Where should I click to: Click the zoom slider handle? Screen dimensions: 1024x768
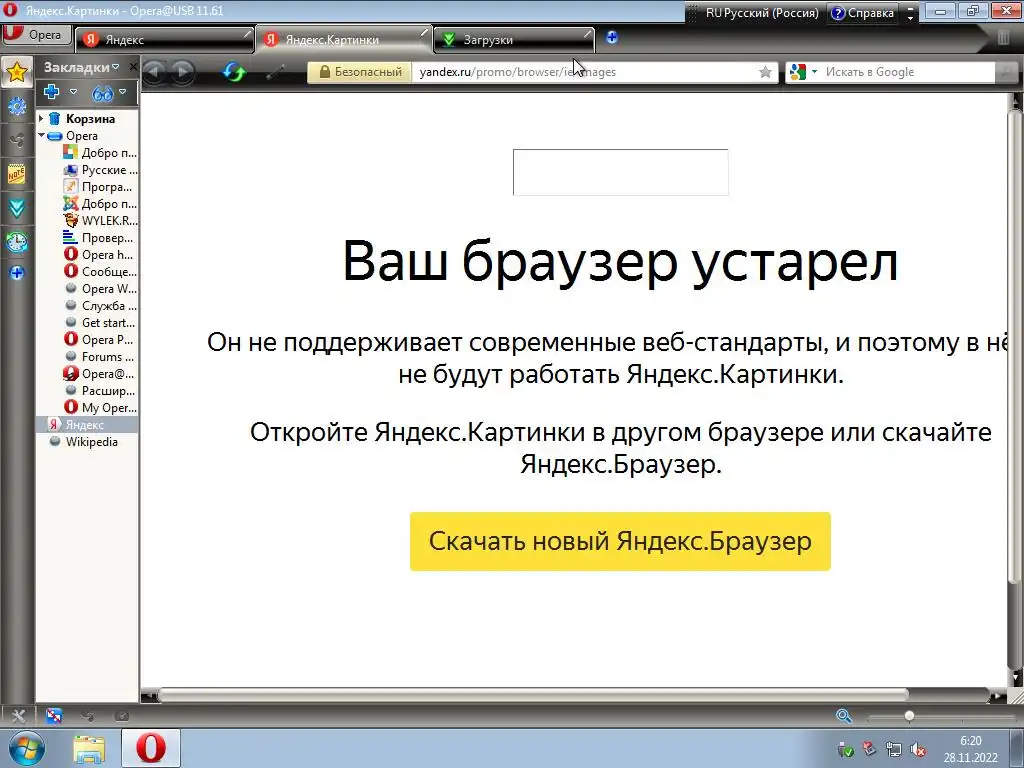pyautogui.click(x=909, y=716)
